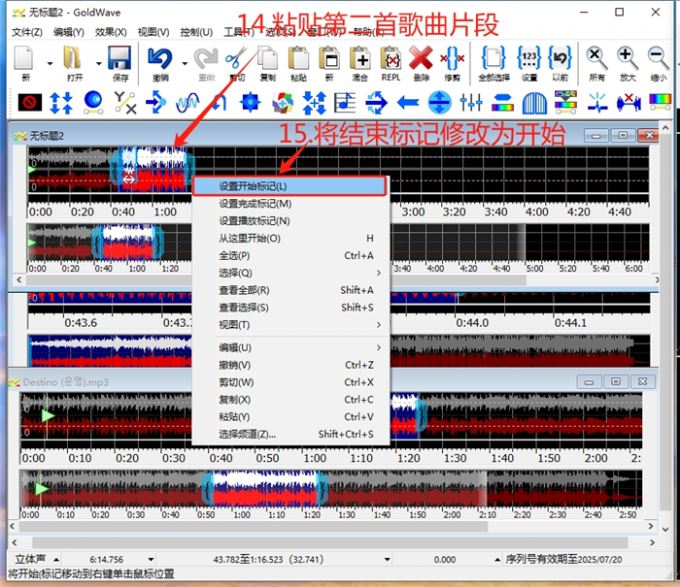Click the Save floppy disk icon
Viewport: 680px width, 587px height.
click(120, 59)
